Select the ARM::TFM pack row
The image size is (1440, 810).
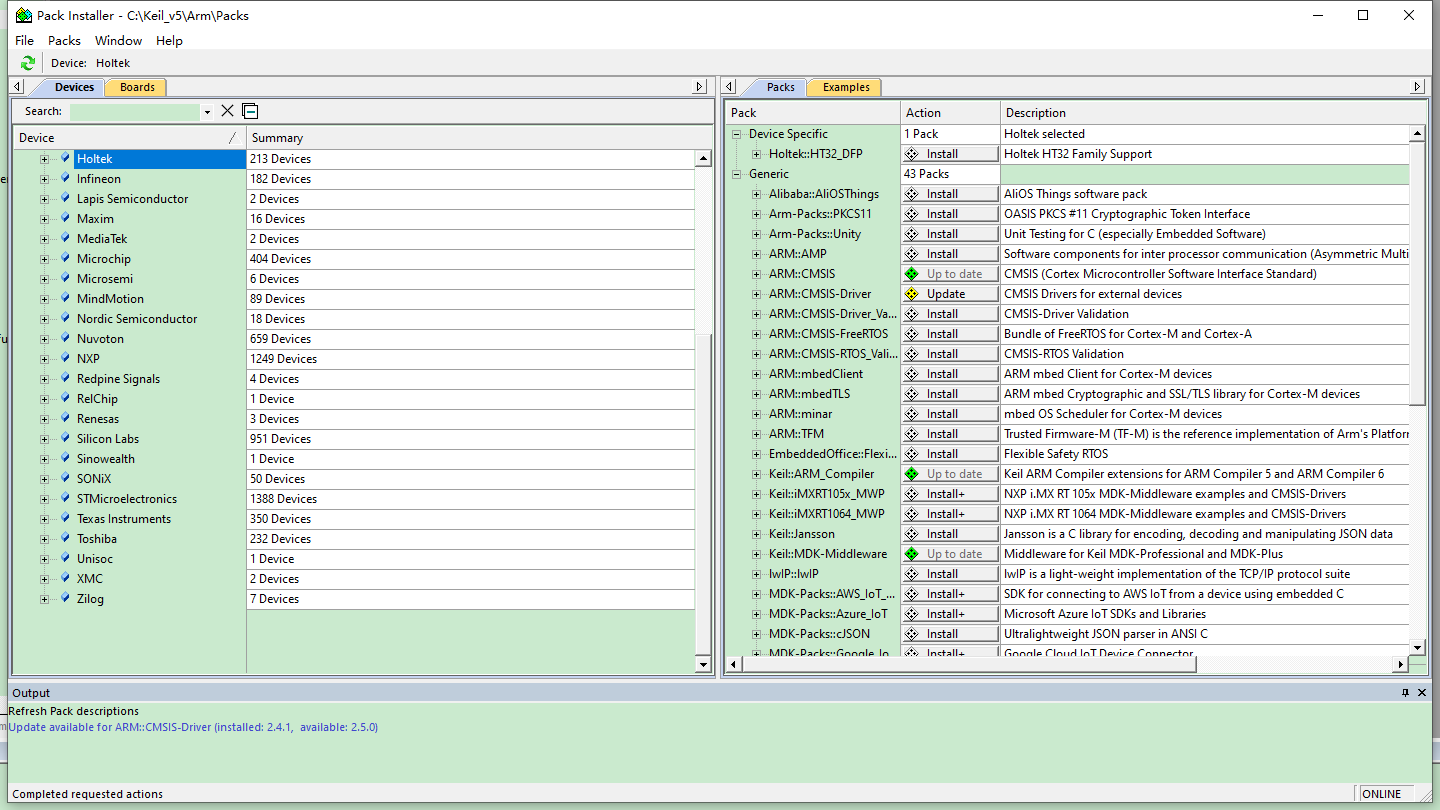tap(1067, 434)
